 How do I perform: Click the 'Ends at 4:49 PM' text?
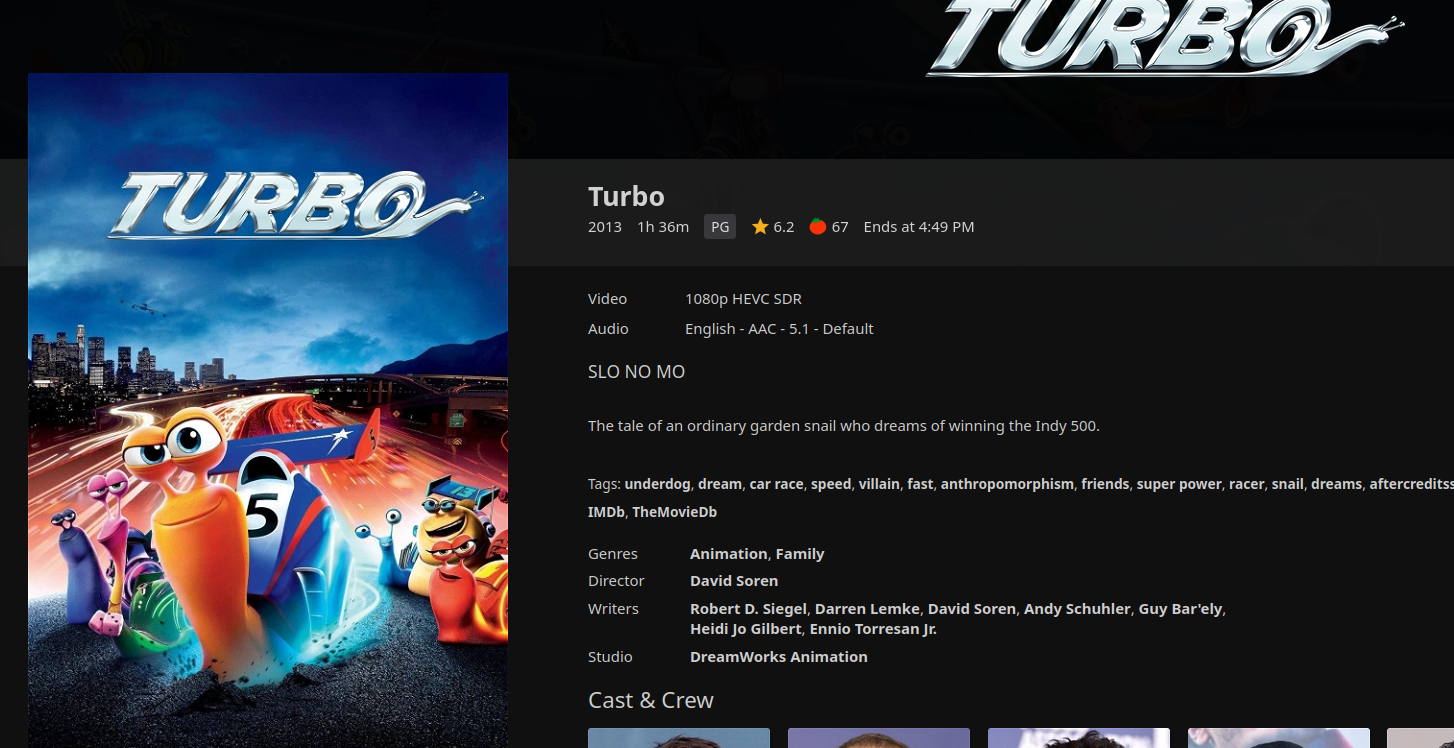click(x=919, y=227)
